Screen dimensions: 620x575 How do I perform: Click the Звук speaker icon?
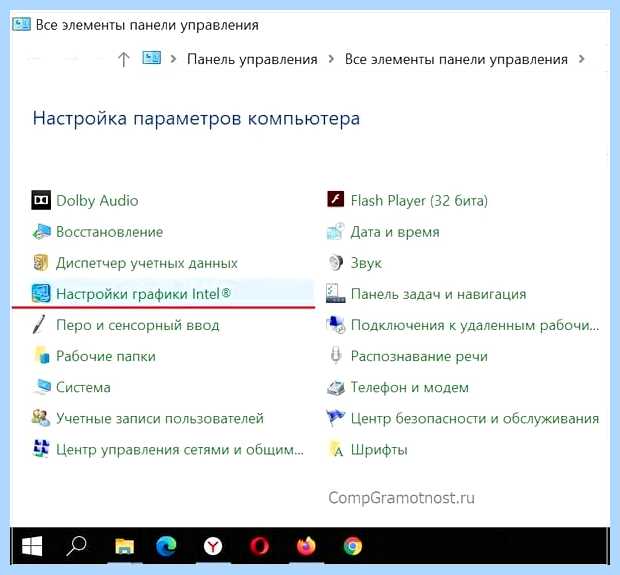pyautogui.click(x=336, y=263)
